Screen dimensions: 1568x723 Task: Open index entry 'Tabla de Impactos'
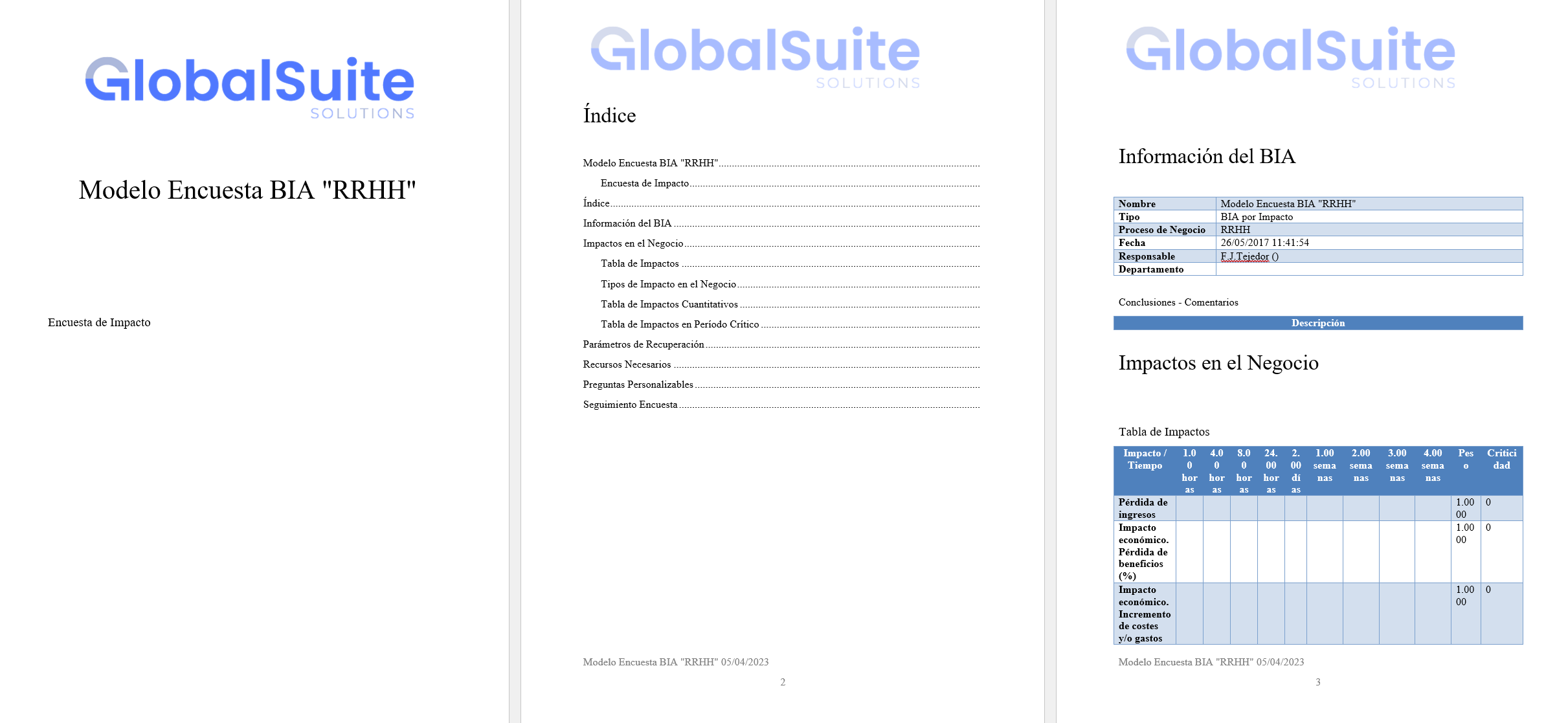point(790,263)
